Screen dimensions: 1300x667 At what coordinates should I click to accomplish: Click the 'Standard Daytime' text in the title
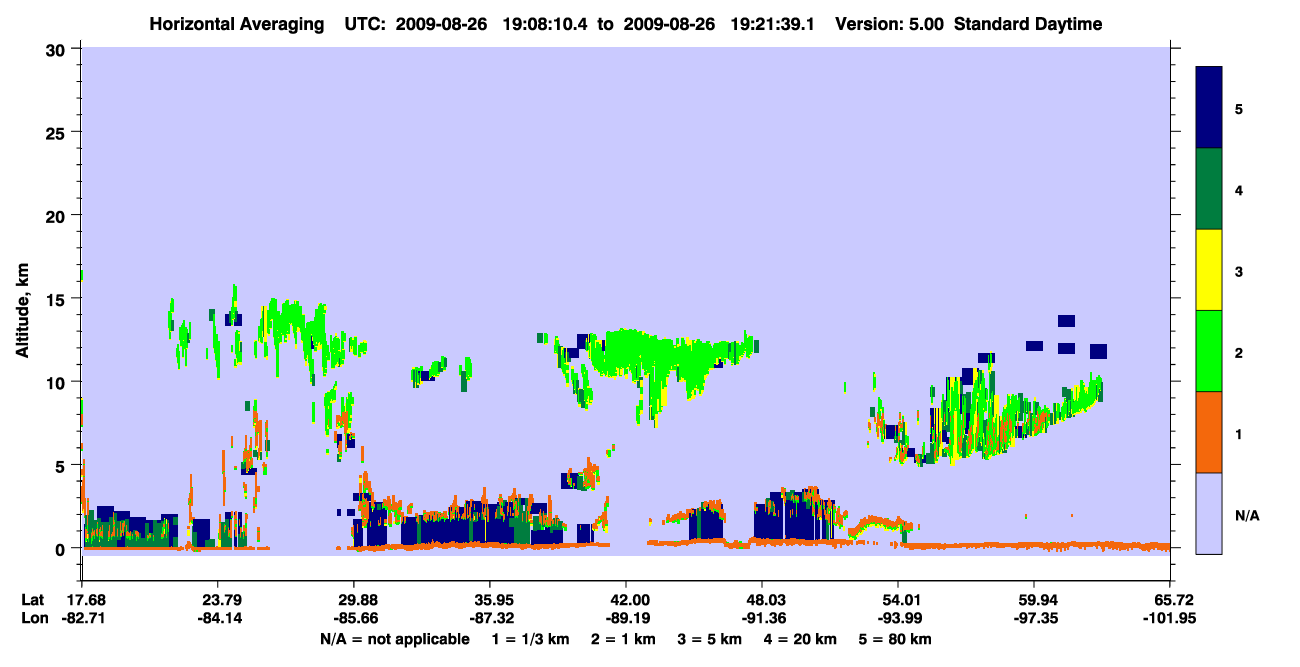(1028, 24)
